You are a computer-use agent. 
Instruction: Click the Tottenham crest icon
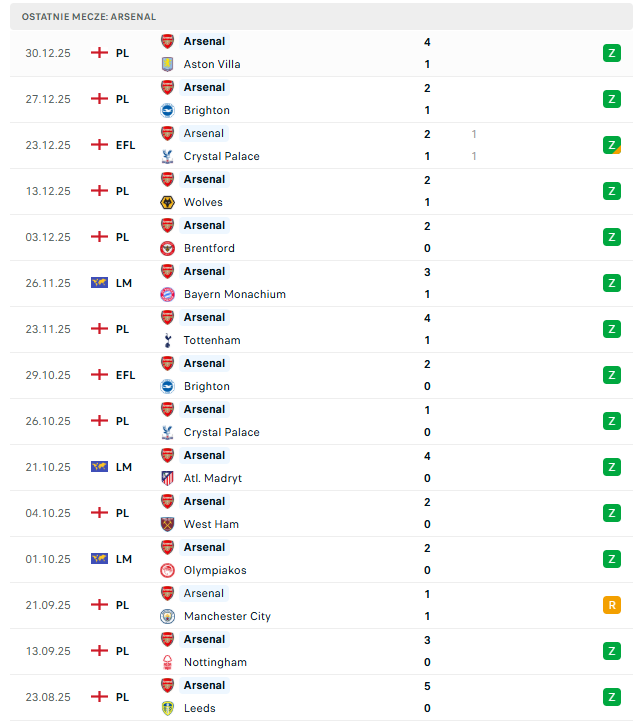[x=168, y=340]
